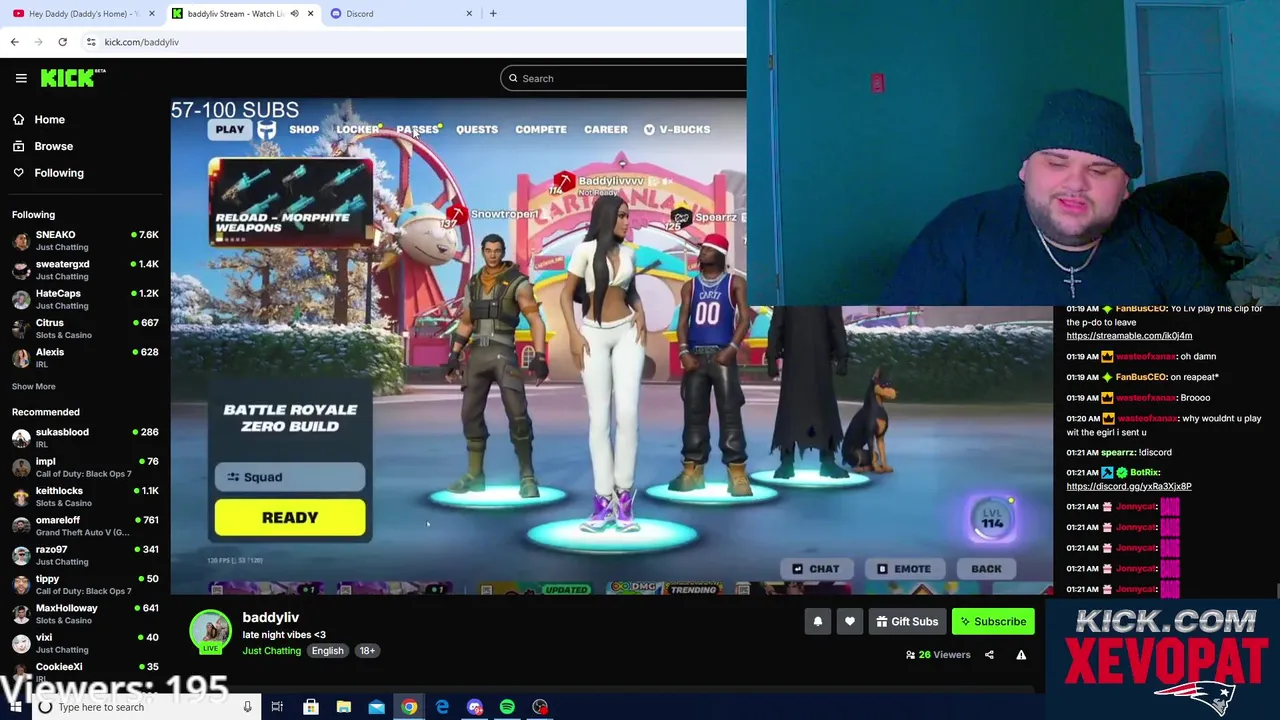Click the 26 Viewers count
1280x720 pixels.
938,655
